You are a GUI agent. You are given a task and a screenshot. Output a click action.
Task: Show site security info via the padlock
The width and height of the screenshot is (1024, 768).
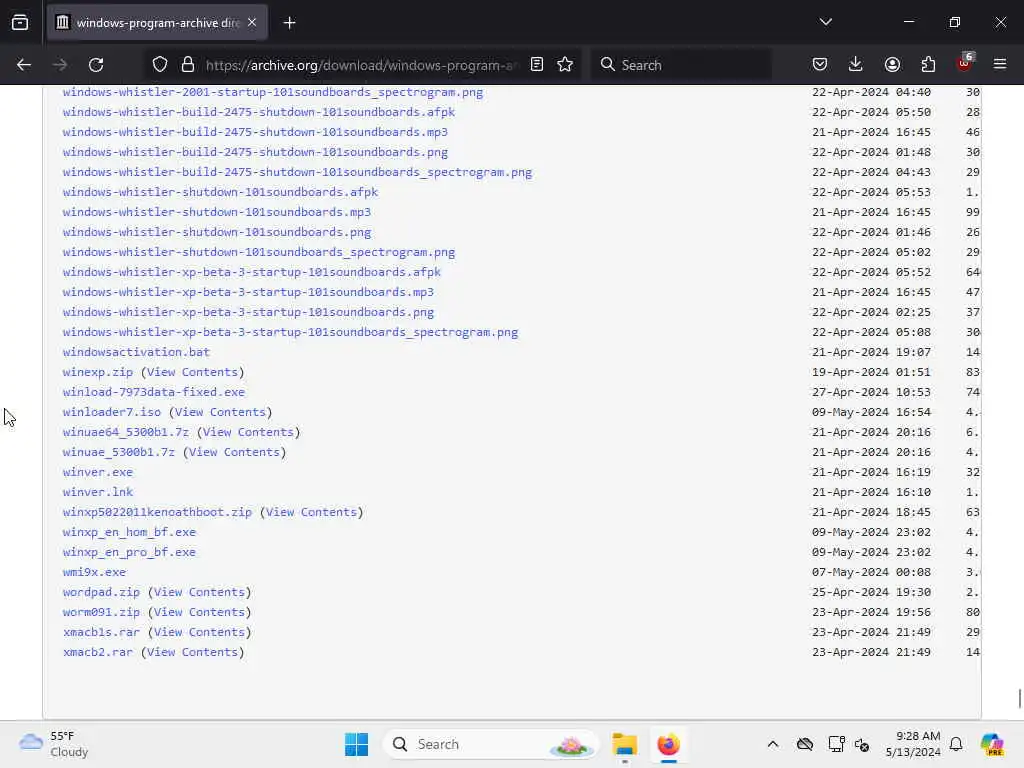pos(188,65)
